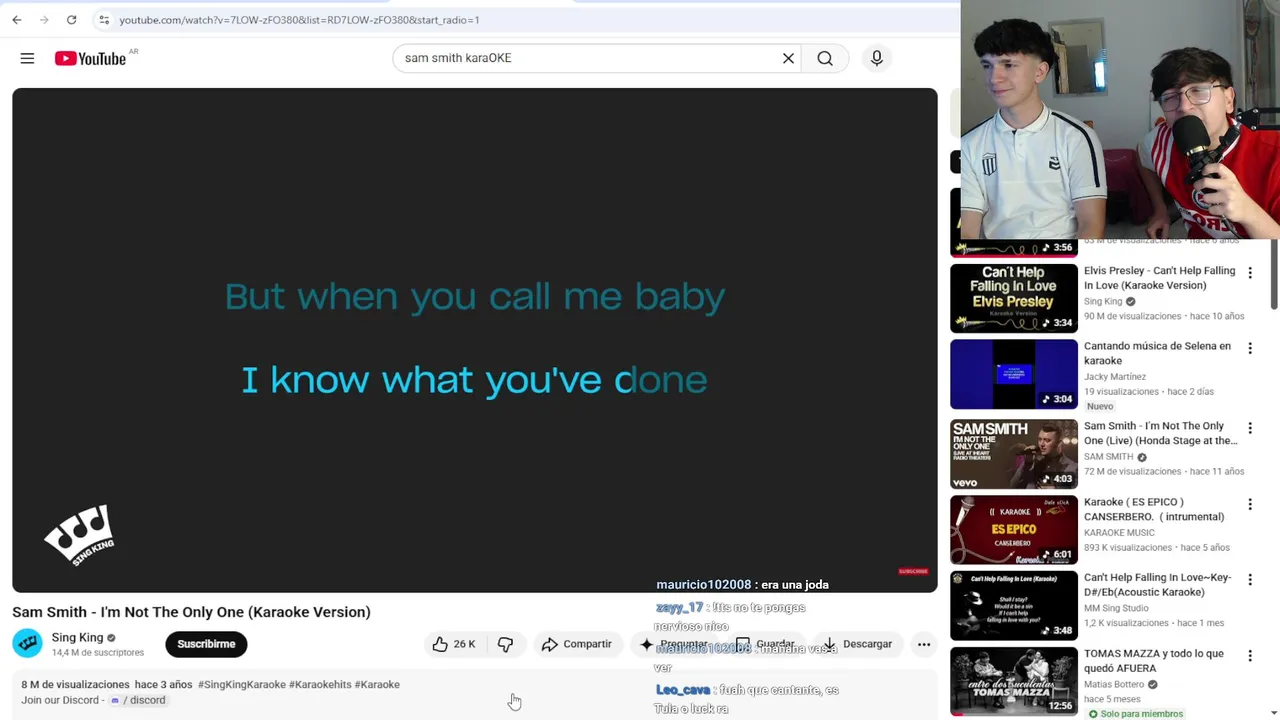
Task: Open MM Sing Studio channel name
Action: pyautogui.click(x=1116, y=608)
